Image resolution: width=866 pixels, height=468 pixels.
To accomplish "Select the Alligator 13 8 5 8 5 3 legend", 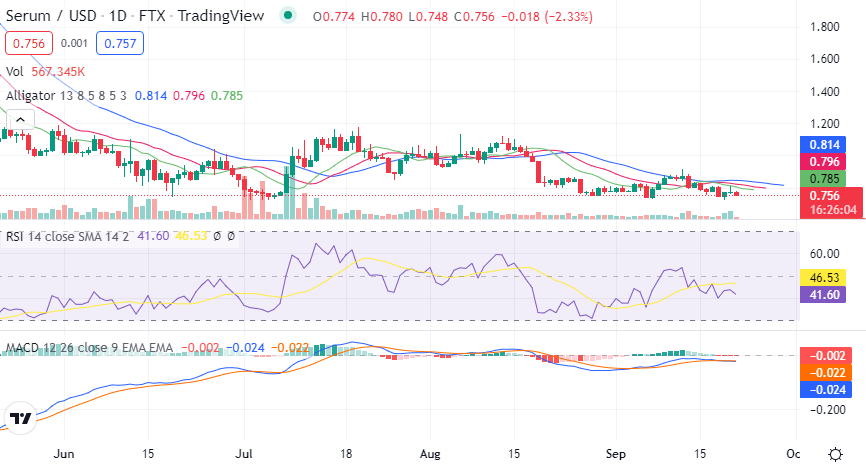I will [x=66, y=96].
